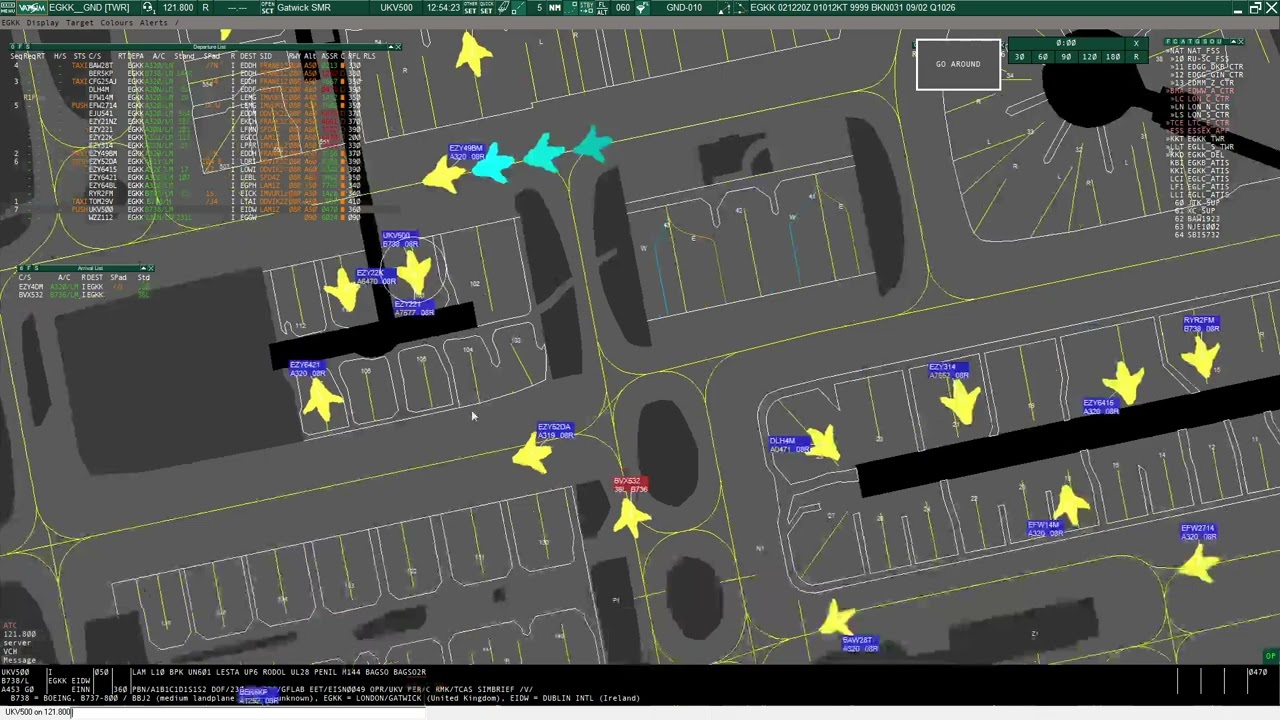Click the selected aircraft UKV500 field
1280x720 pixels.
point(396,8)
